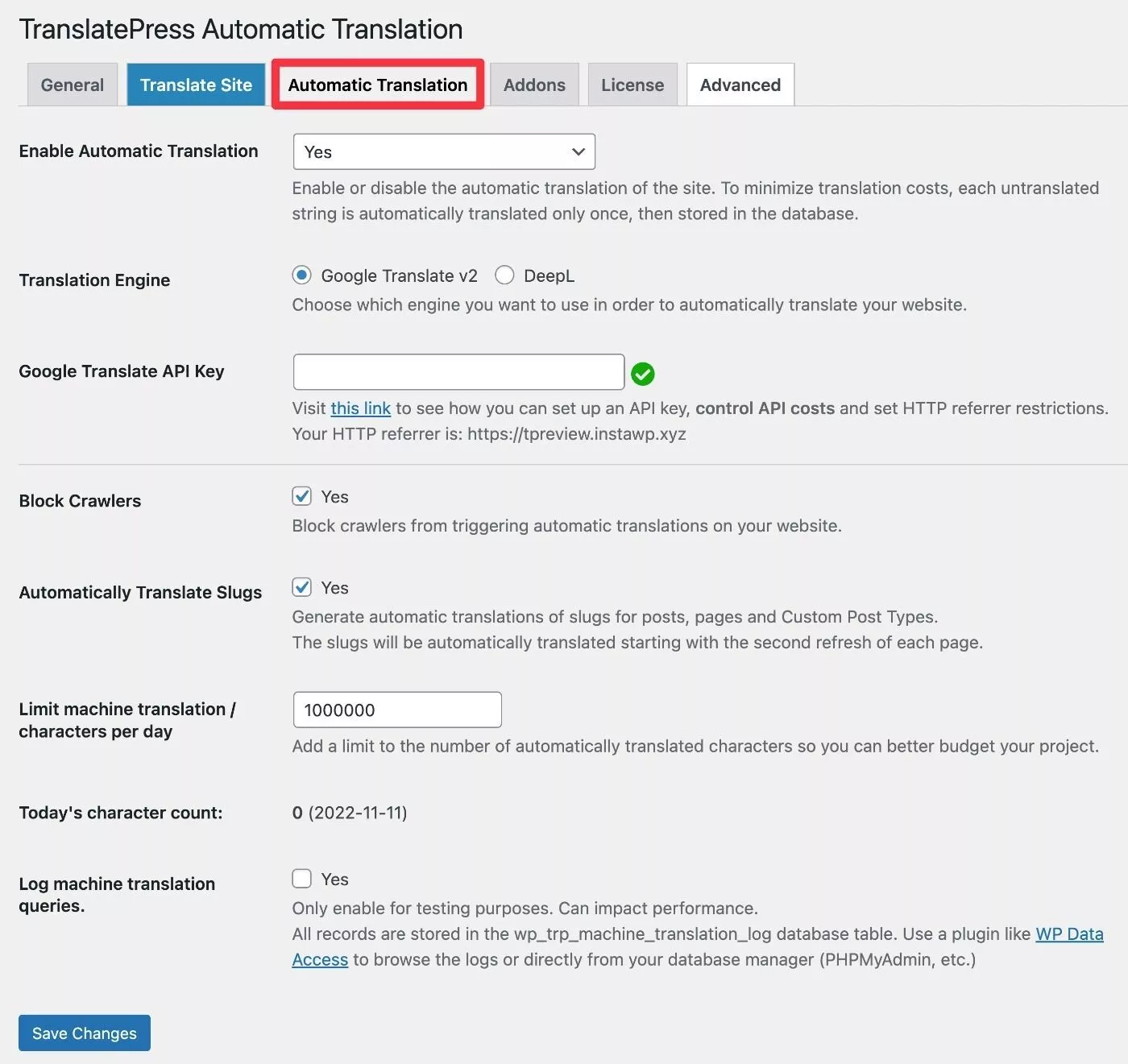Click the 'Automatically Translate Slugs' label
Image resolution: width=1128 pixels, height=1064 pixels.
[140, 593]
